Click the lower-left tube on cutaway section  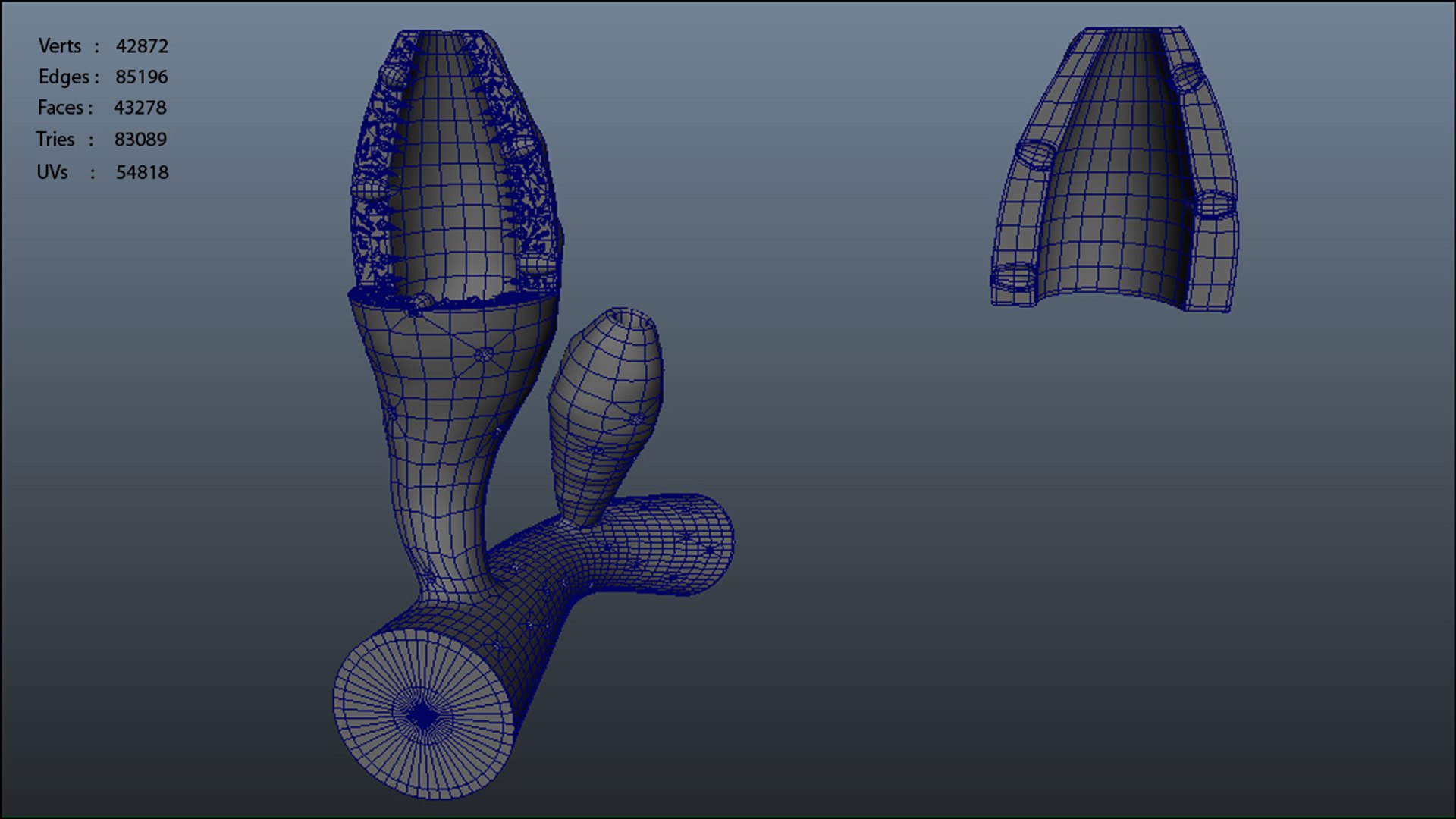(x=1013, y=279)
